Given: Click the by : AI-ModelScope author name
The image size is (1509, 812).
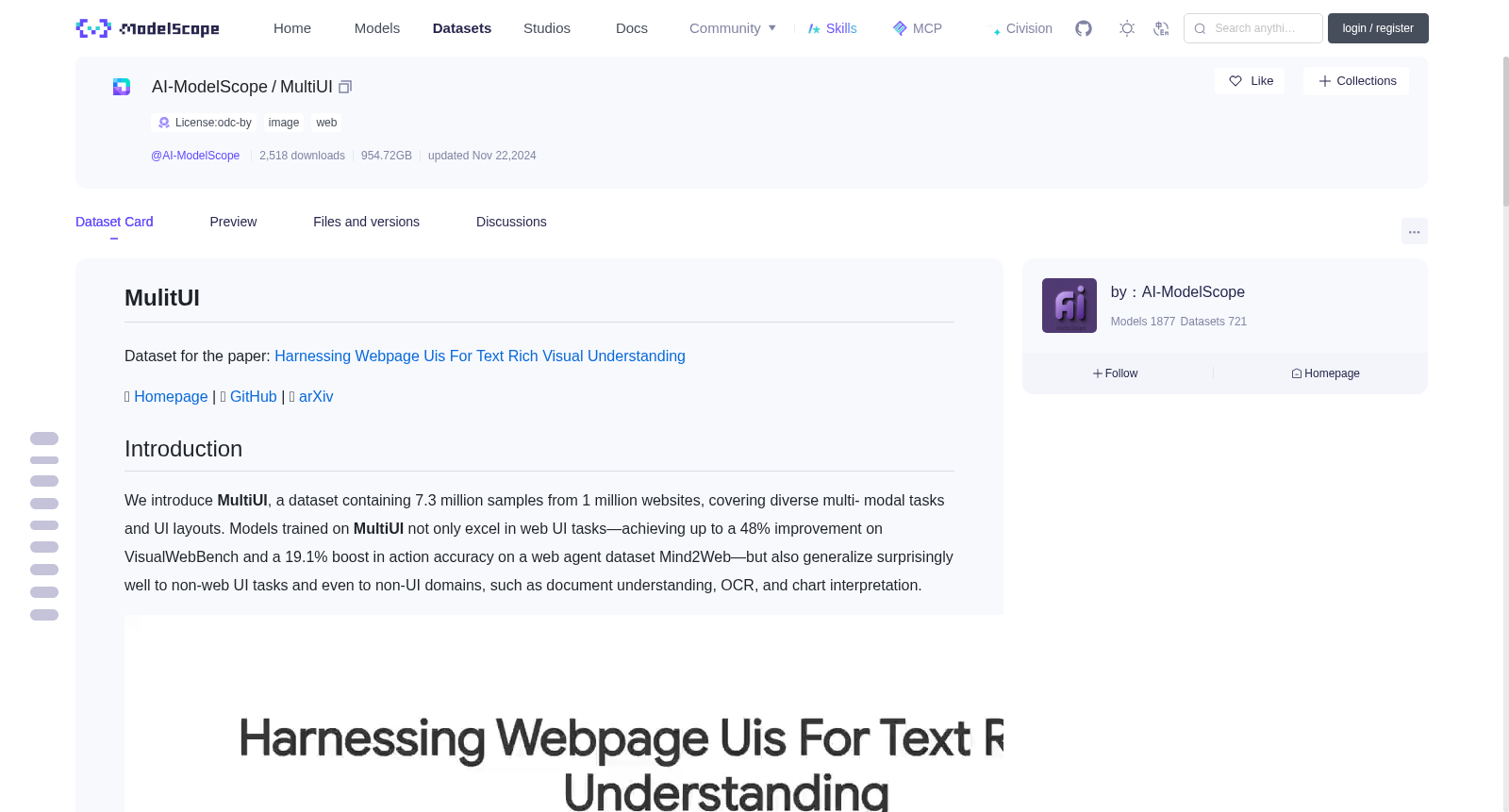Looking at the screenshot, I should click(x=1178, y=292).
